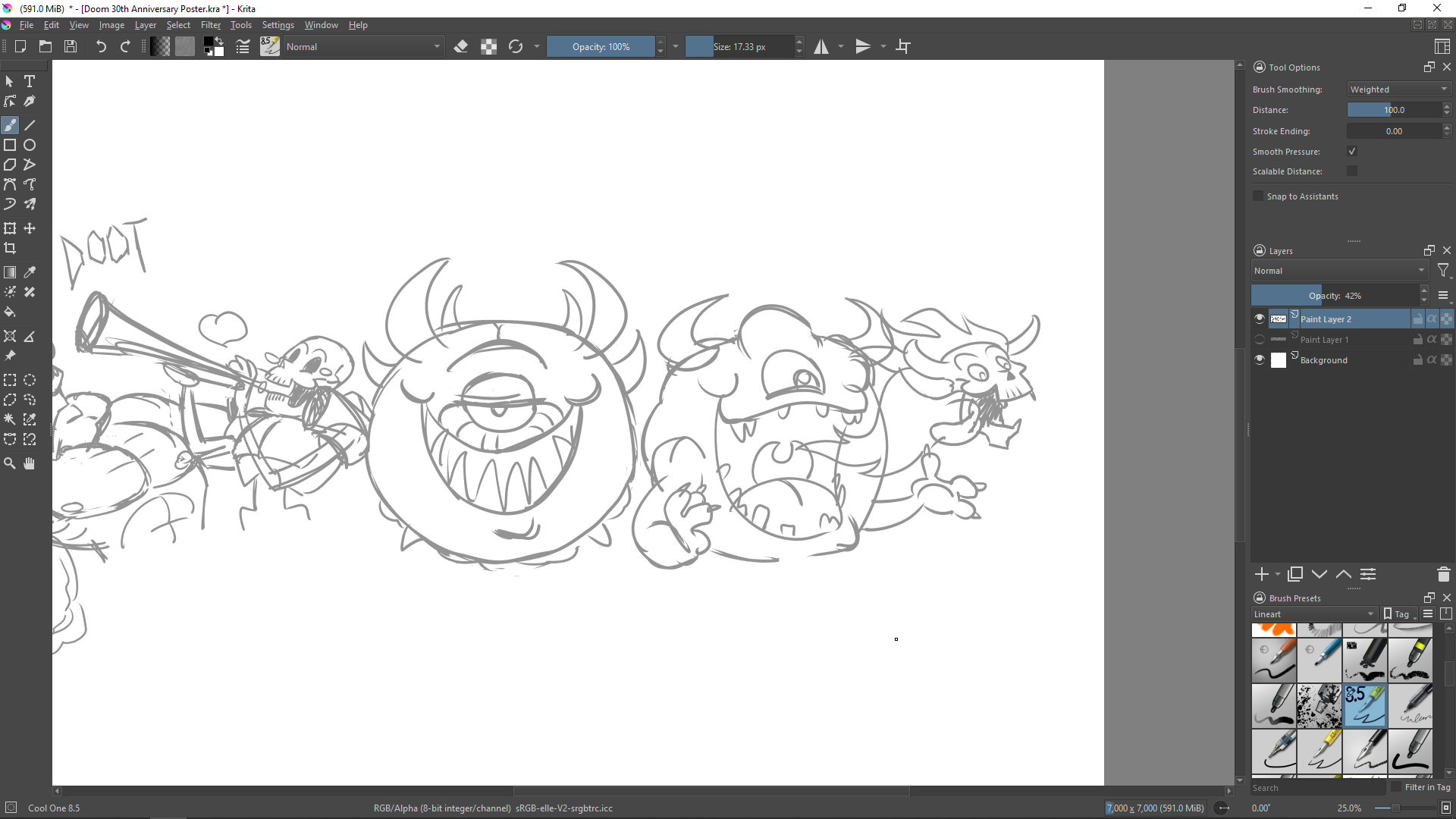Viewport: 1456px width, 819px height.
Task: Select the Transform tool
Action: [x=10, y=228]
